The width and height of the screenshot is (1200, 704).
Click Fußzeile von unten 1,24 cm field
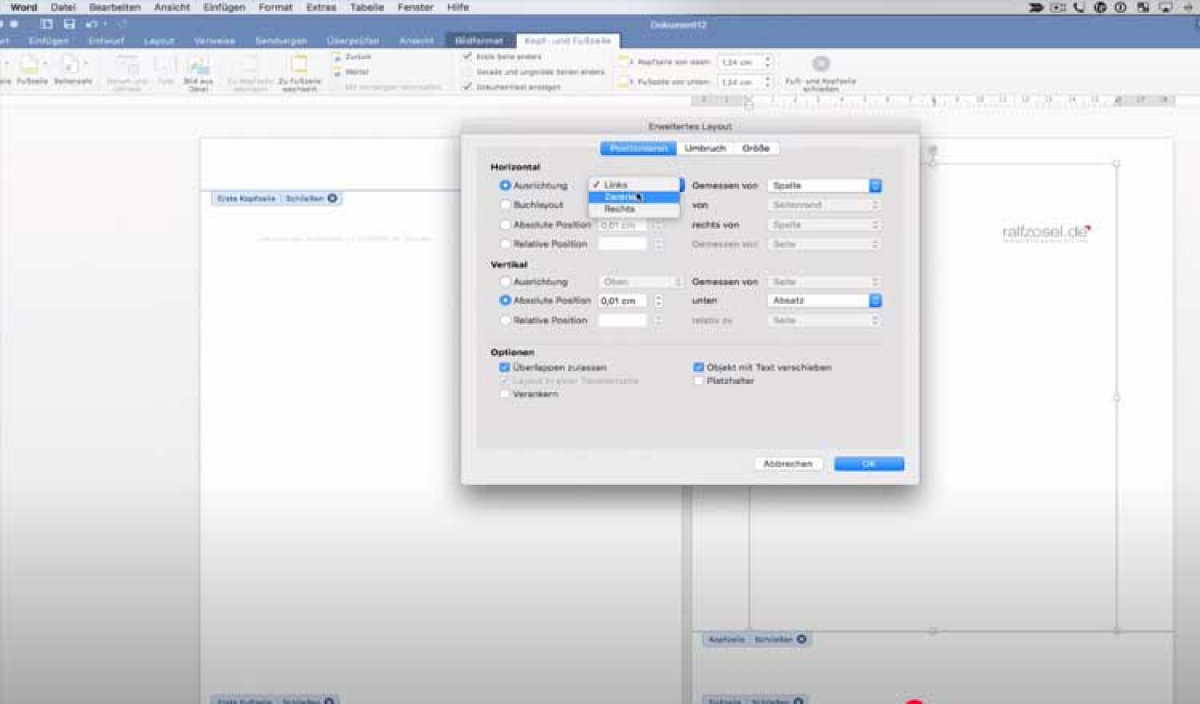point(739,82)
